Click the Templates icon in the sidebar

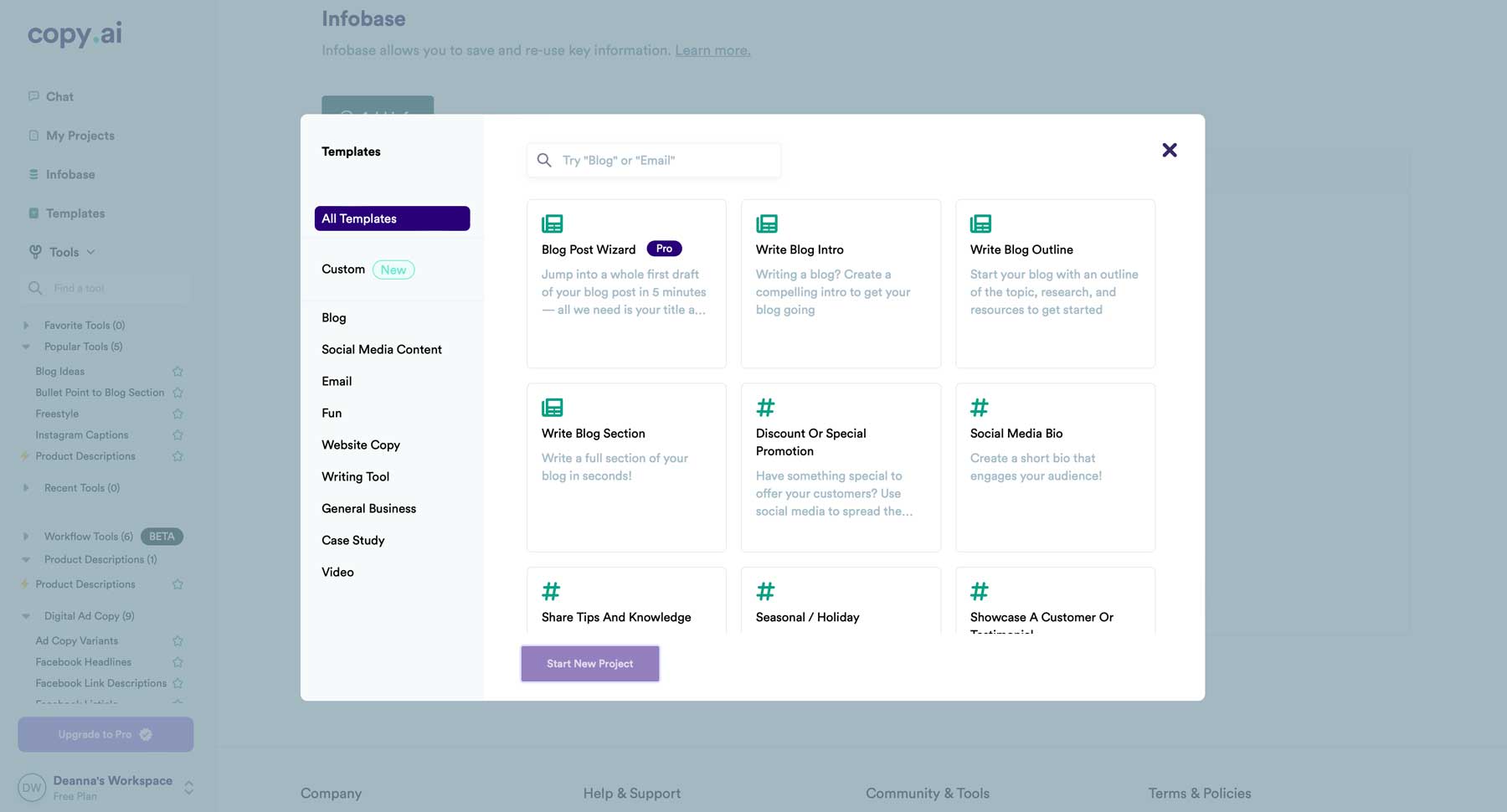(x=33, y=213)
